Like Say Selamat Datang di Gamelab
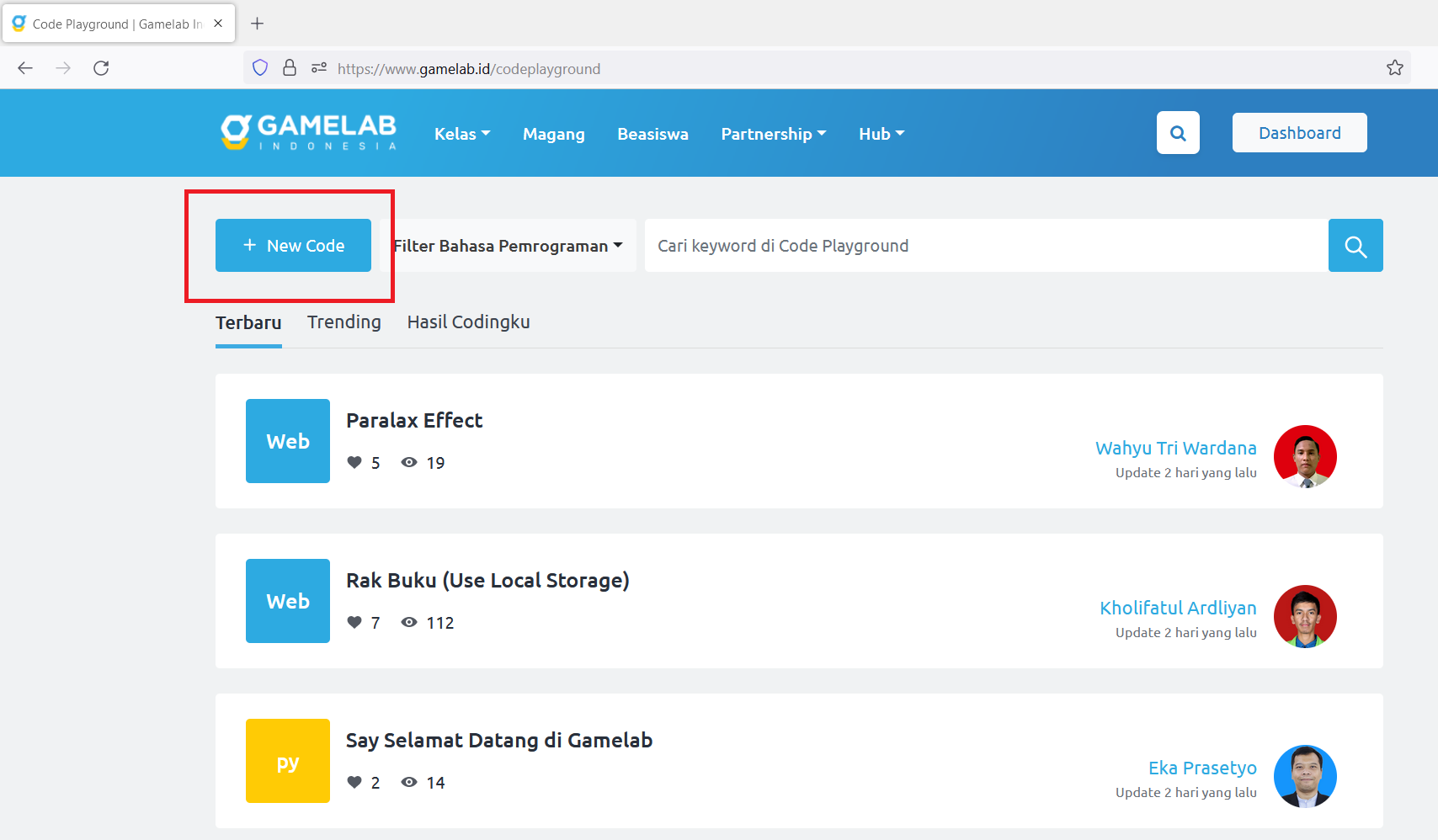This screenshot has width=1438, height=840. click(354, 782)
